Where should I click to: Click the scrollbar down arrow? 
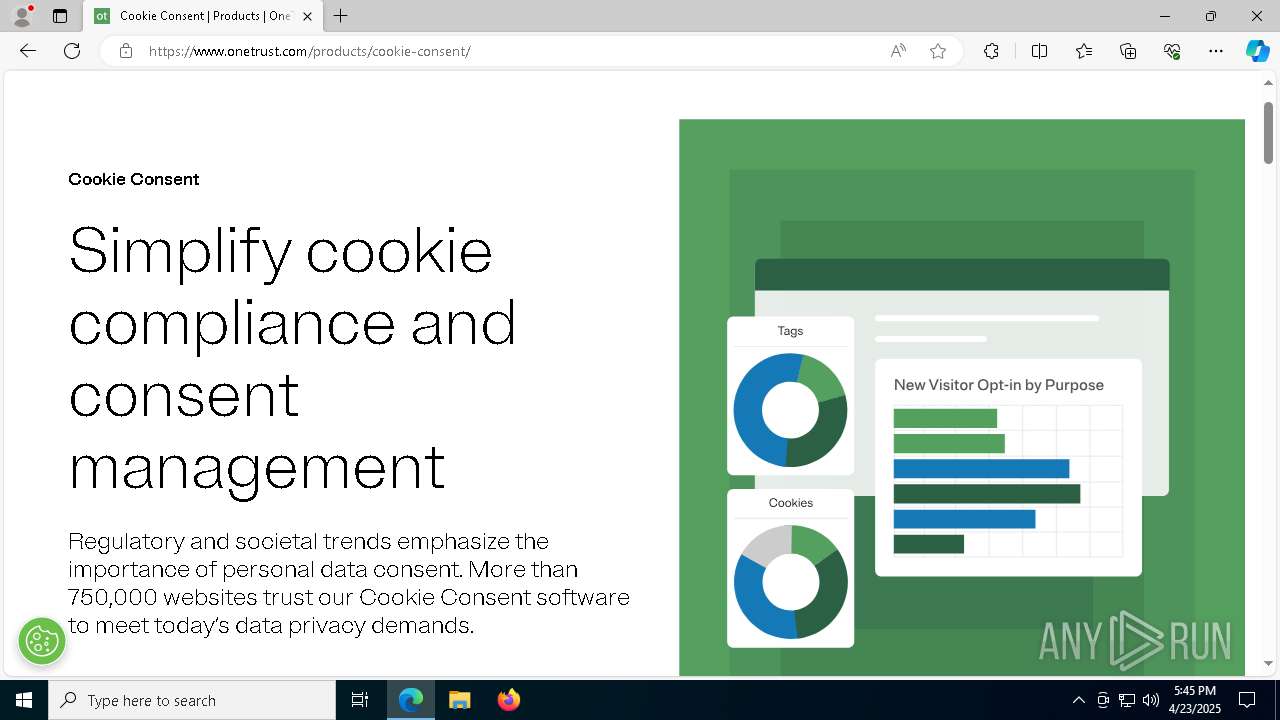[x=1268, y=663]
